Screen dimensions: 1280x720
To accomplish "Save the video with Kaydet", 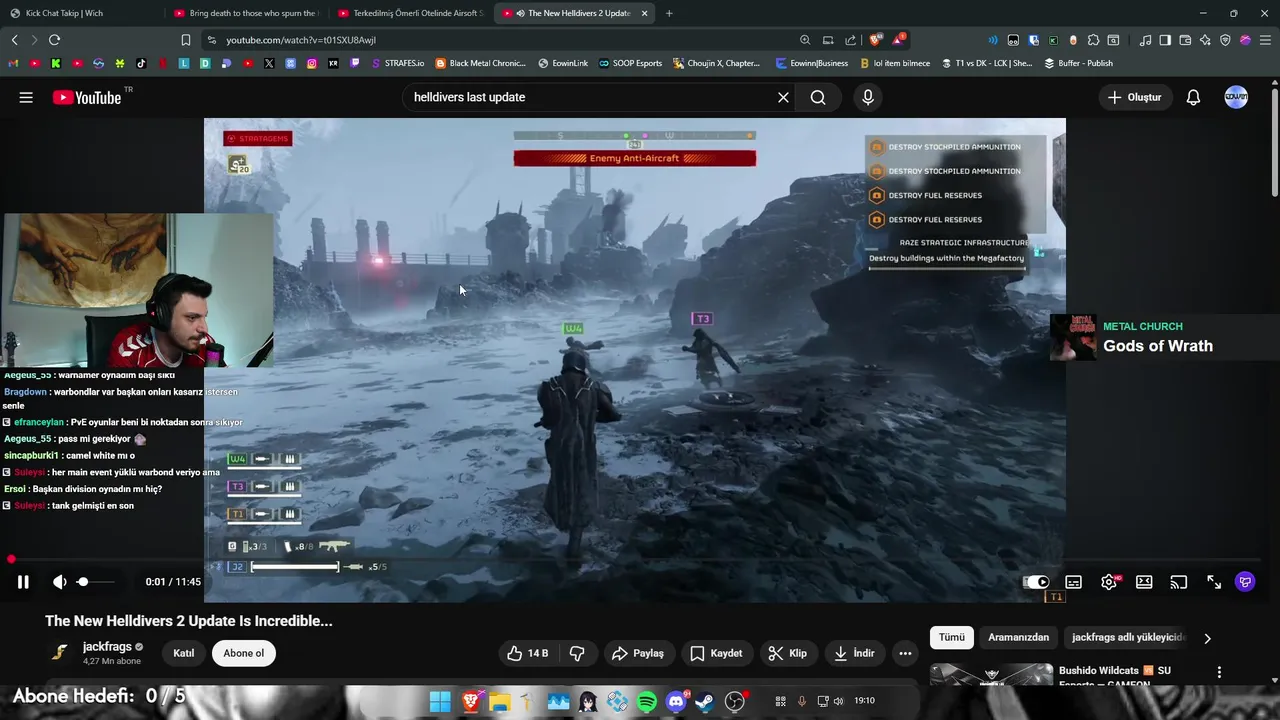I will (716, 653).
